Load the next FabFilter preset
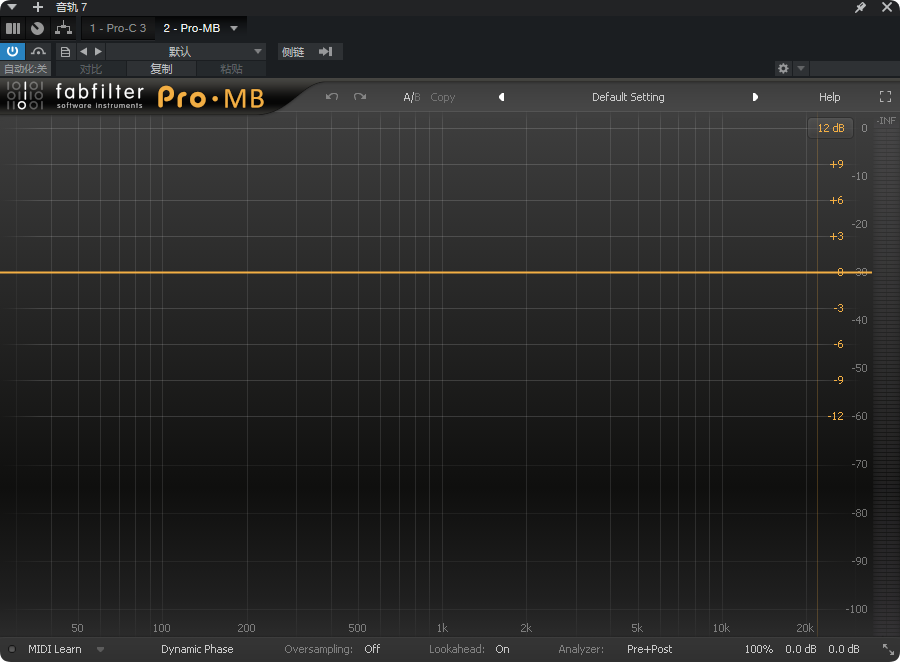The width and height of the screenshot is (900, 662). (x=755, y=97)
